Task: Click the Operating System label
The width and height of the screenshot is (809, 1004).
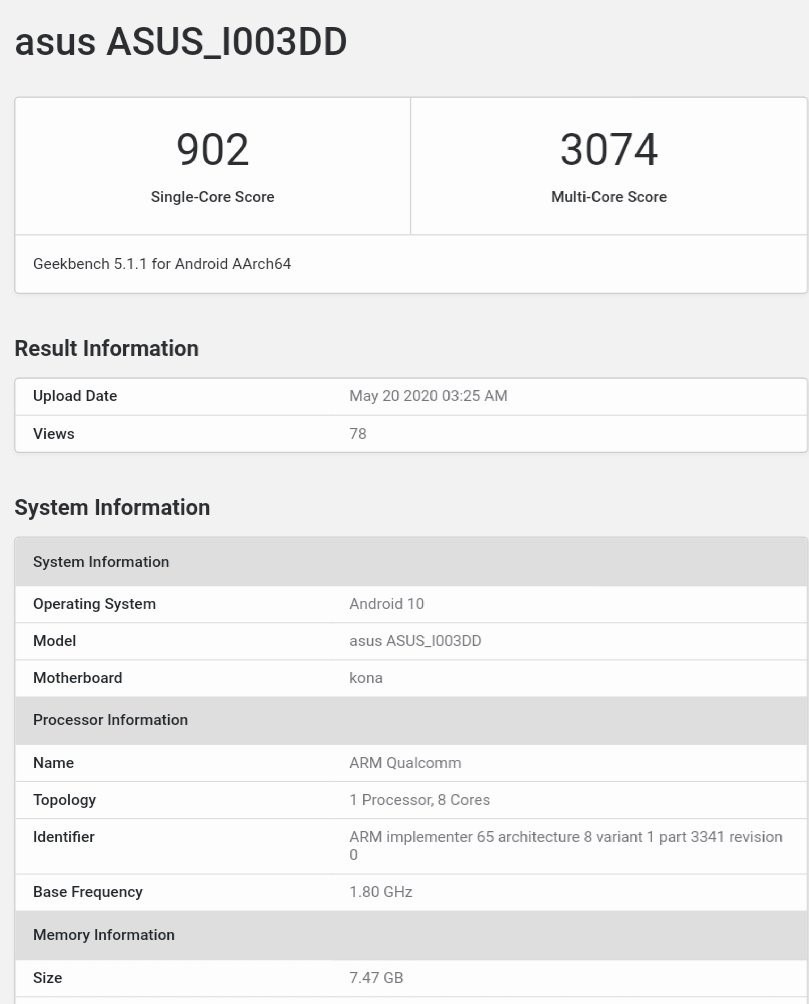Action: (94, 604)
